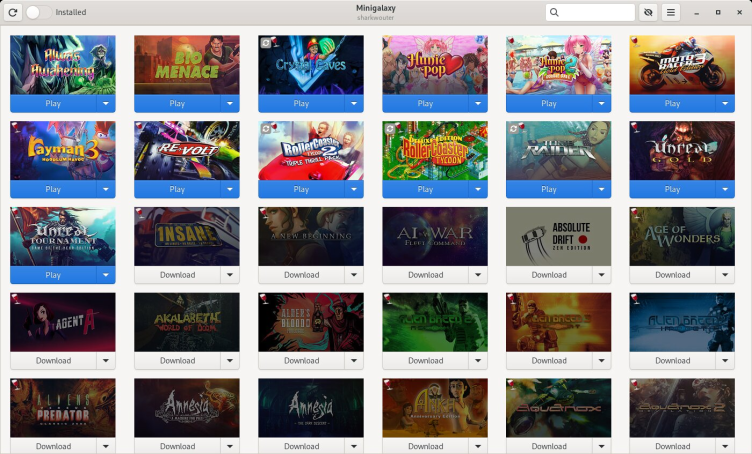Download Age of Wonders
The width and height of the screenshot is (752, 454).
pyautogui.click(x=672, y=275)
